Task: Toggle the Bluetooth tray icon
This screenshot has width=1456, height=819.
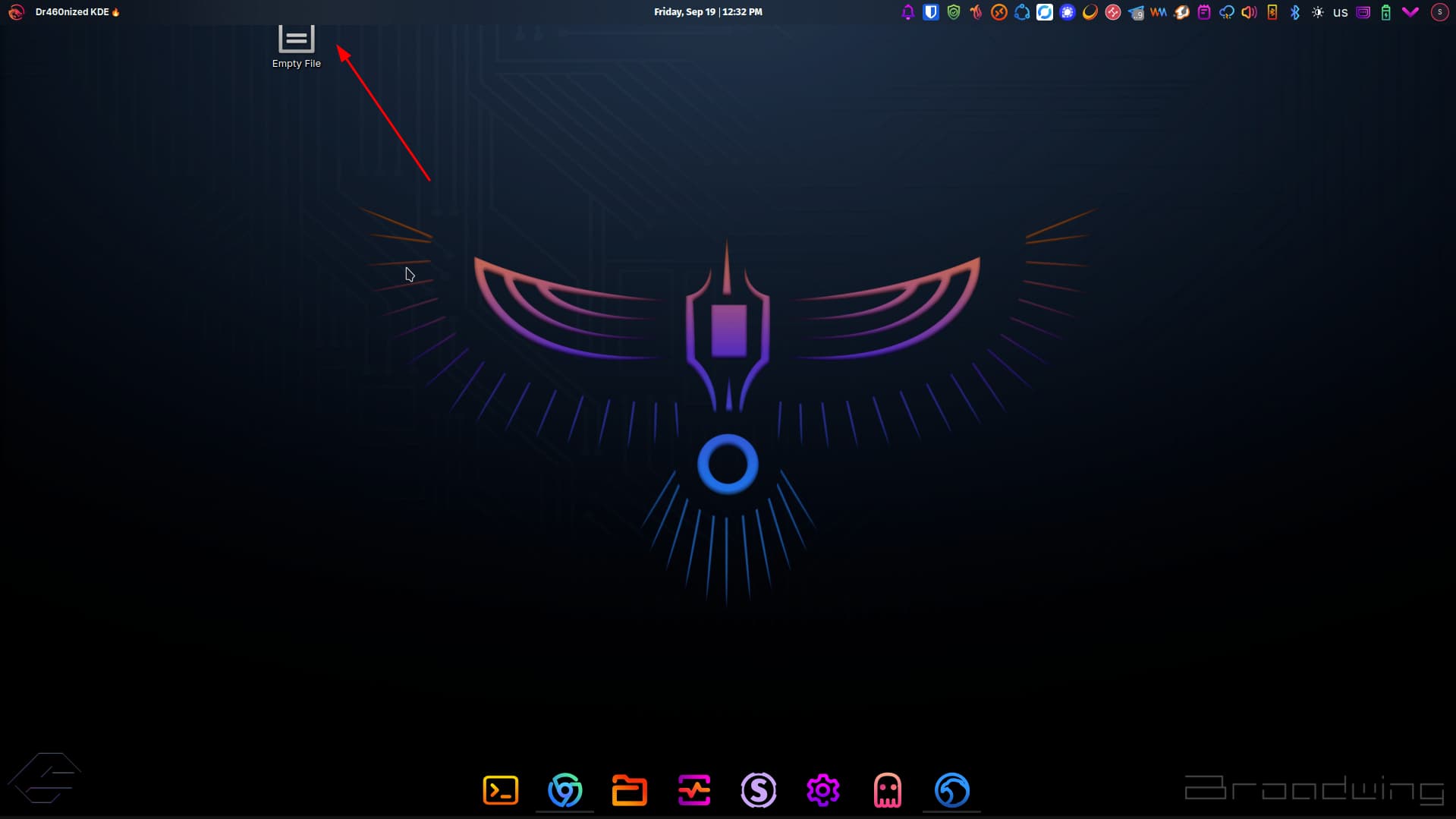Action: (1295, 12)
